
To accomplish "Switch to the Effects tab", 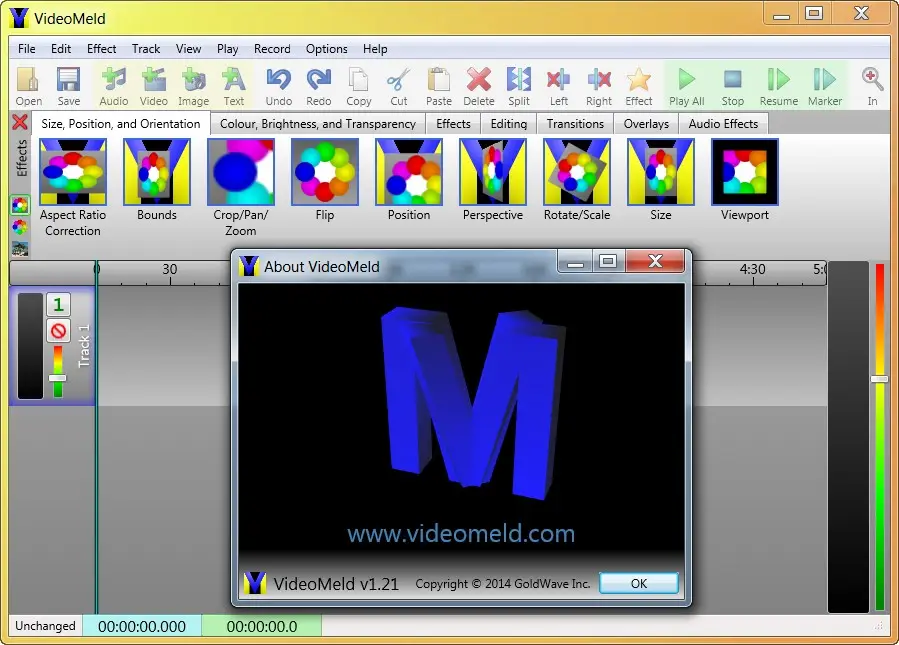I will tap(453, 124).
